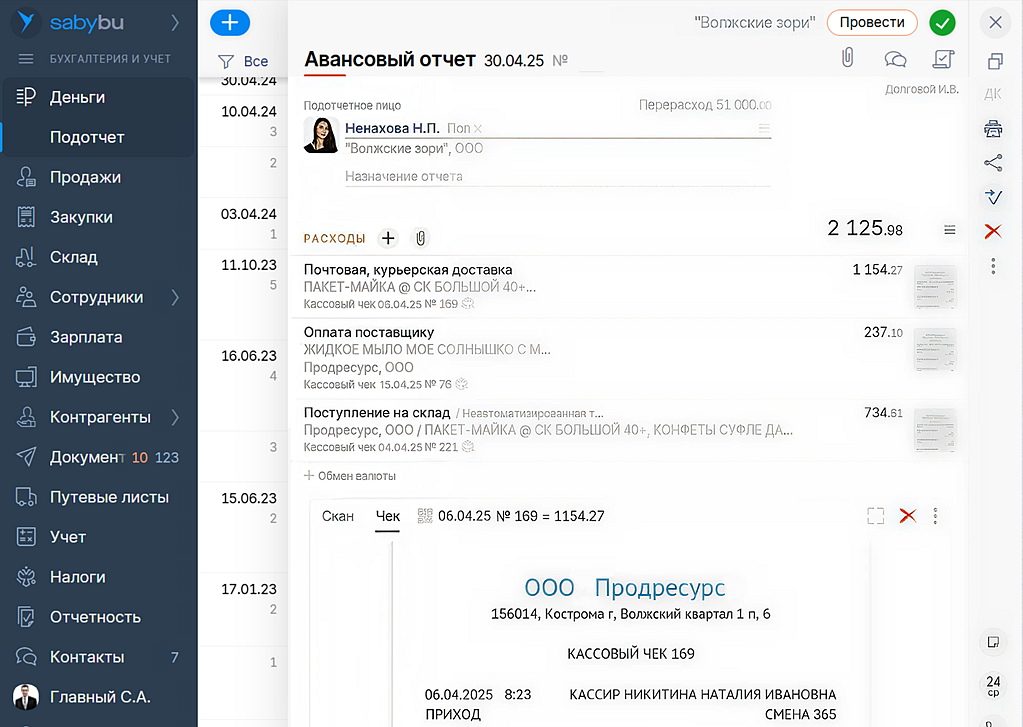Attach file to expenses with paperclip

click(x=421, y=238)
